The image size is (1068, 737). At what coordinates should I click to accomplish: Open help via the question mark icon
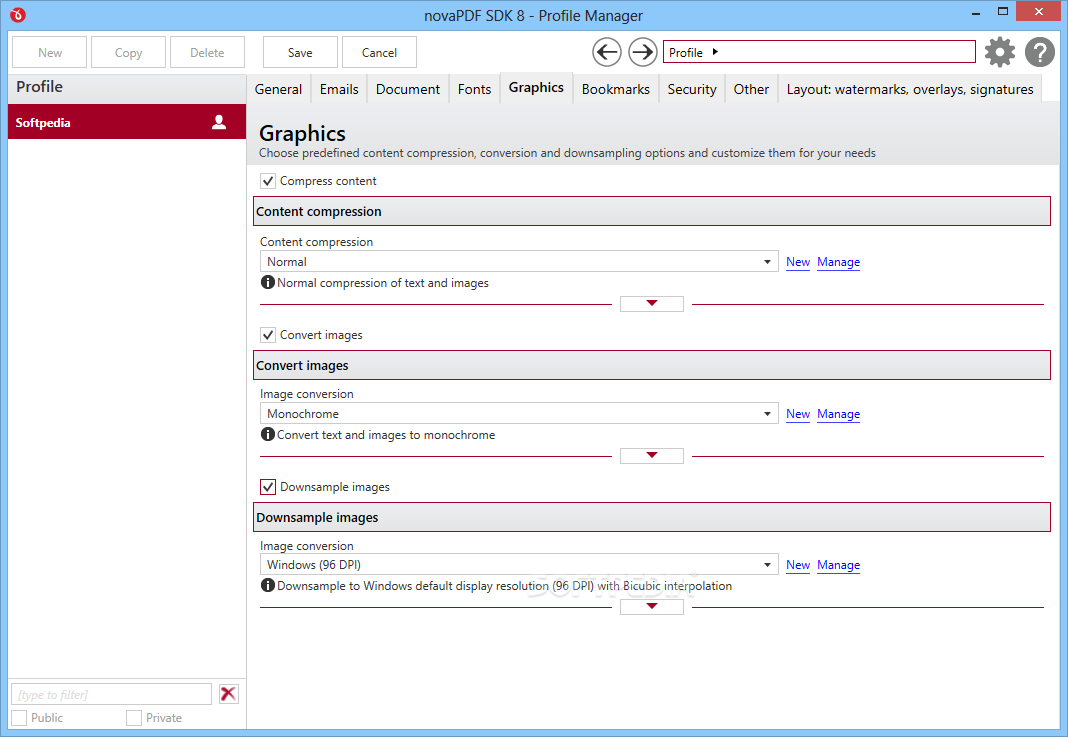click(1039, 52)
